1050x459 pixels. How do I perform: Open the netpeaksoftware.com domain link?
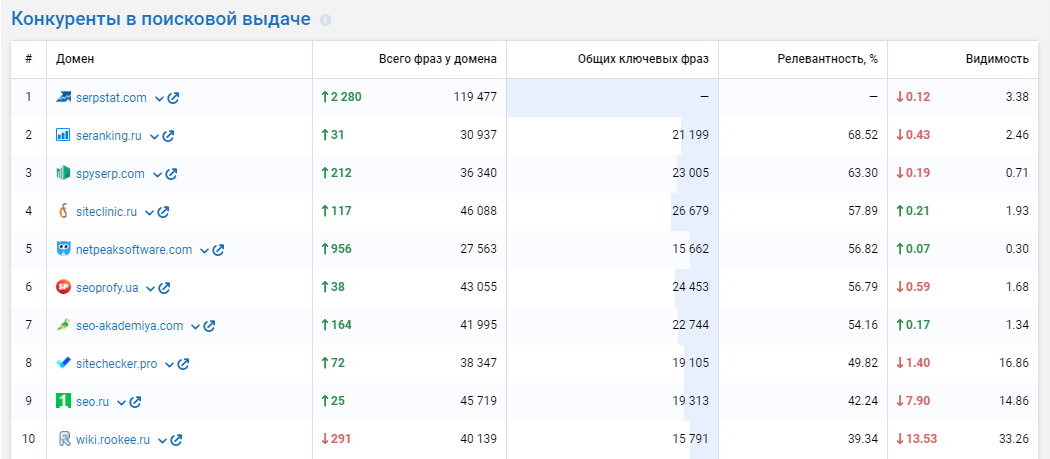tap(134, 250)
